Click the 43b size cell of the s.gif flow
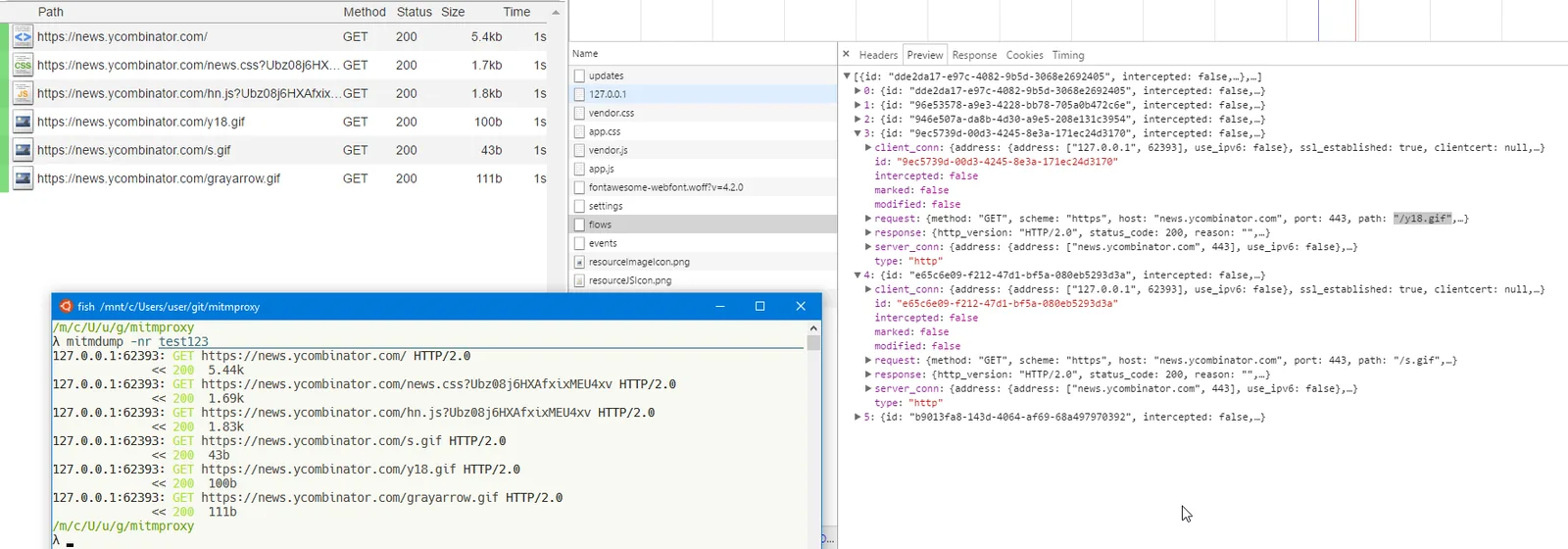Image resolution: width=1568 pixels, height=549 pixels. pos(492,151)
